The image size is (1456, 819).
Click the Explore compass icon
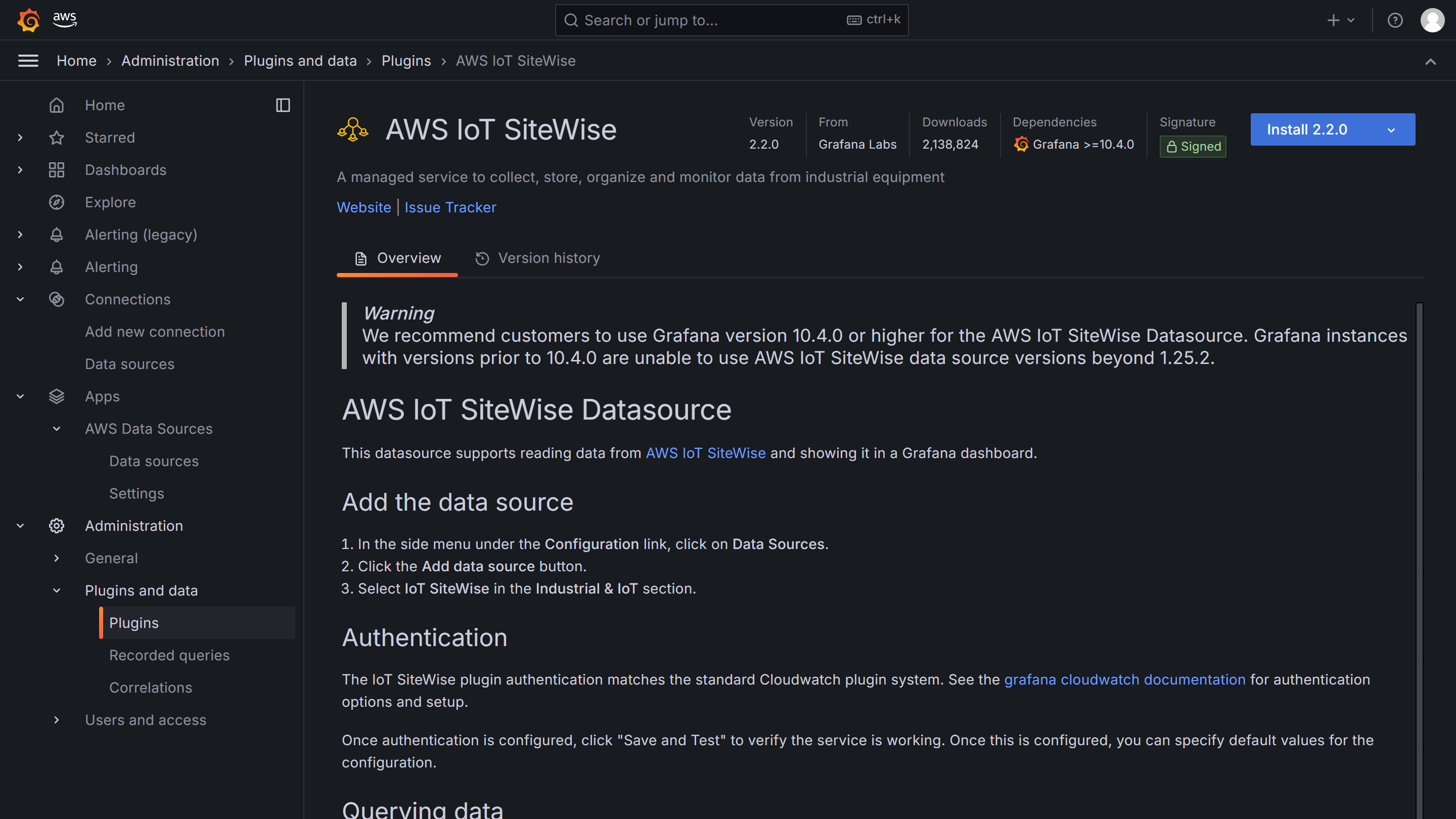pyautogui.click(x=57, y=202)
